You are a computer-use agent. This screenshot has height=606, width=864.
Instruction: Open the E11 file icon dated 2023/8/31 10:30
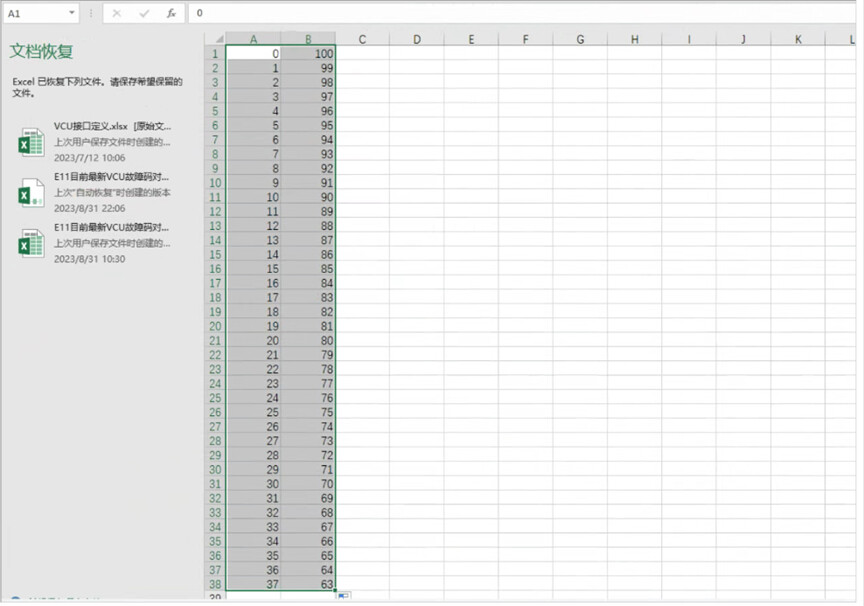click(x=31, y=243)
